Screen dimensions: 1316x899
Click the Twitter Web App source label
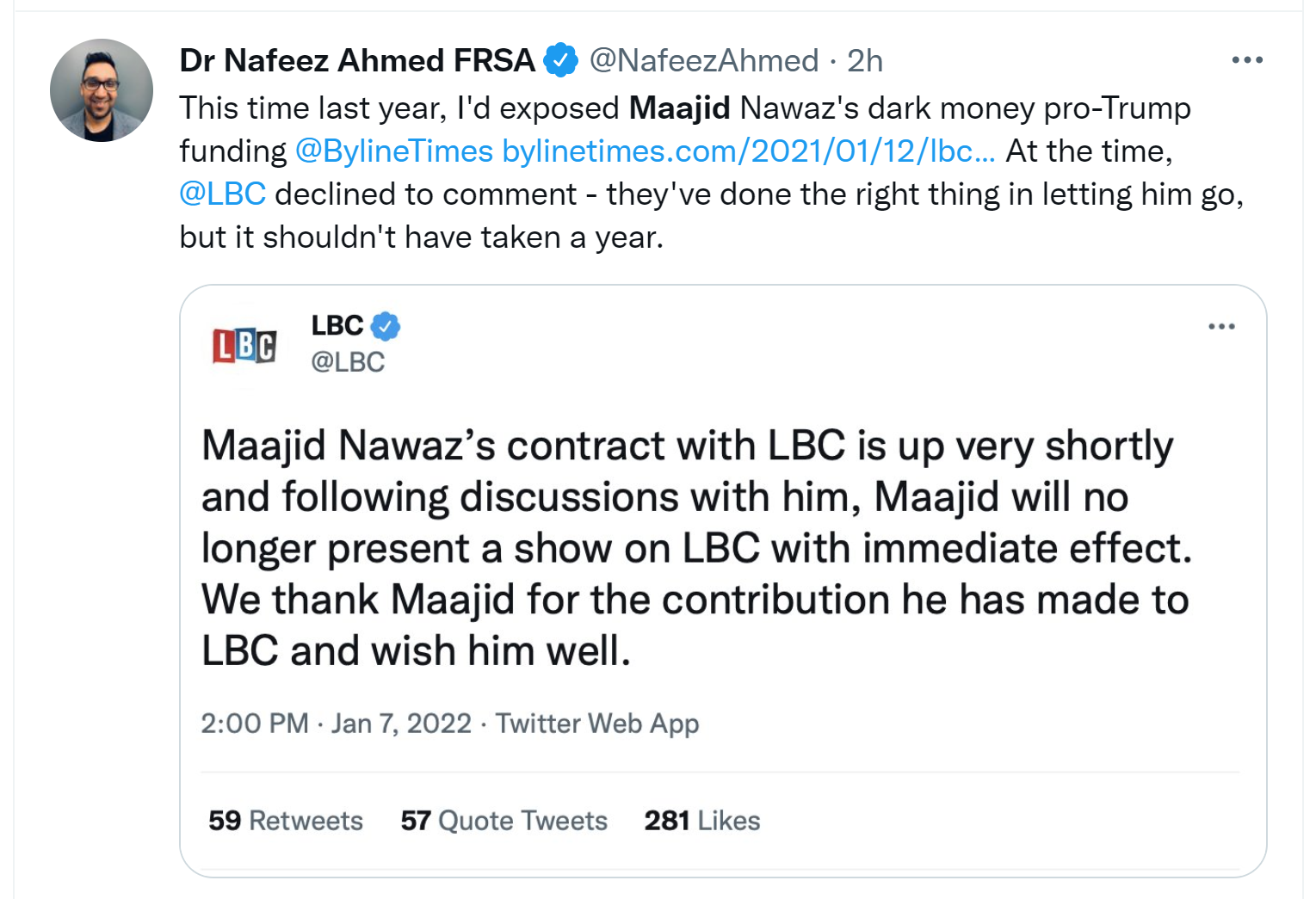pos(597,724)
